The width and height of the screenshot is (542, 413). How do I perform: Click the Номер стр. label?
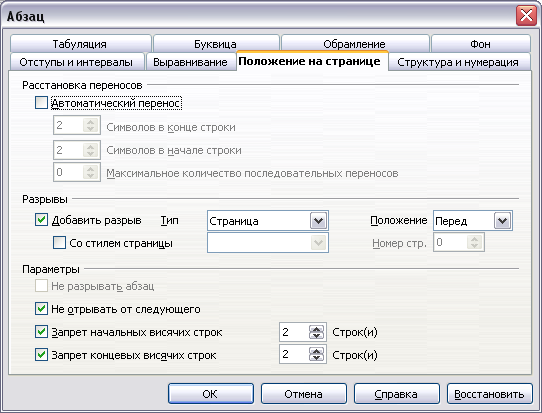399,243
